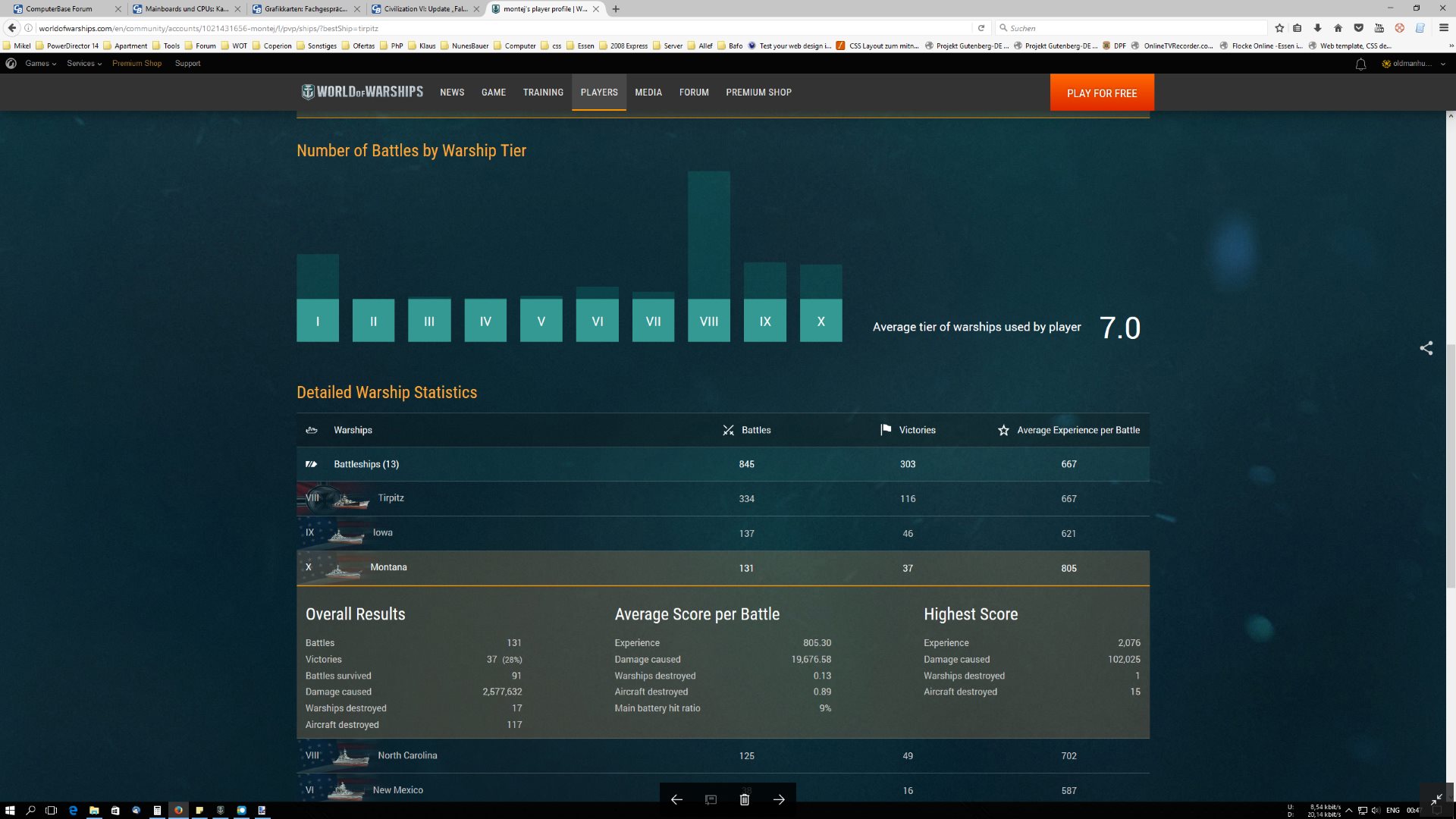This screenshot has height=819, width=1456.
Task: Click previous arrow in the bottom viewer bar
Action: coord(676,799)
